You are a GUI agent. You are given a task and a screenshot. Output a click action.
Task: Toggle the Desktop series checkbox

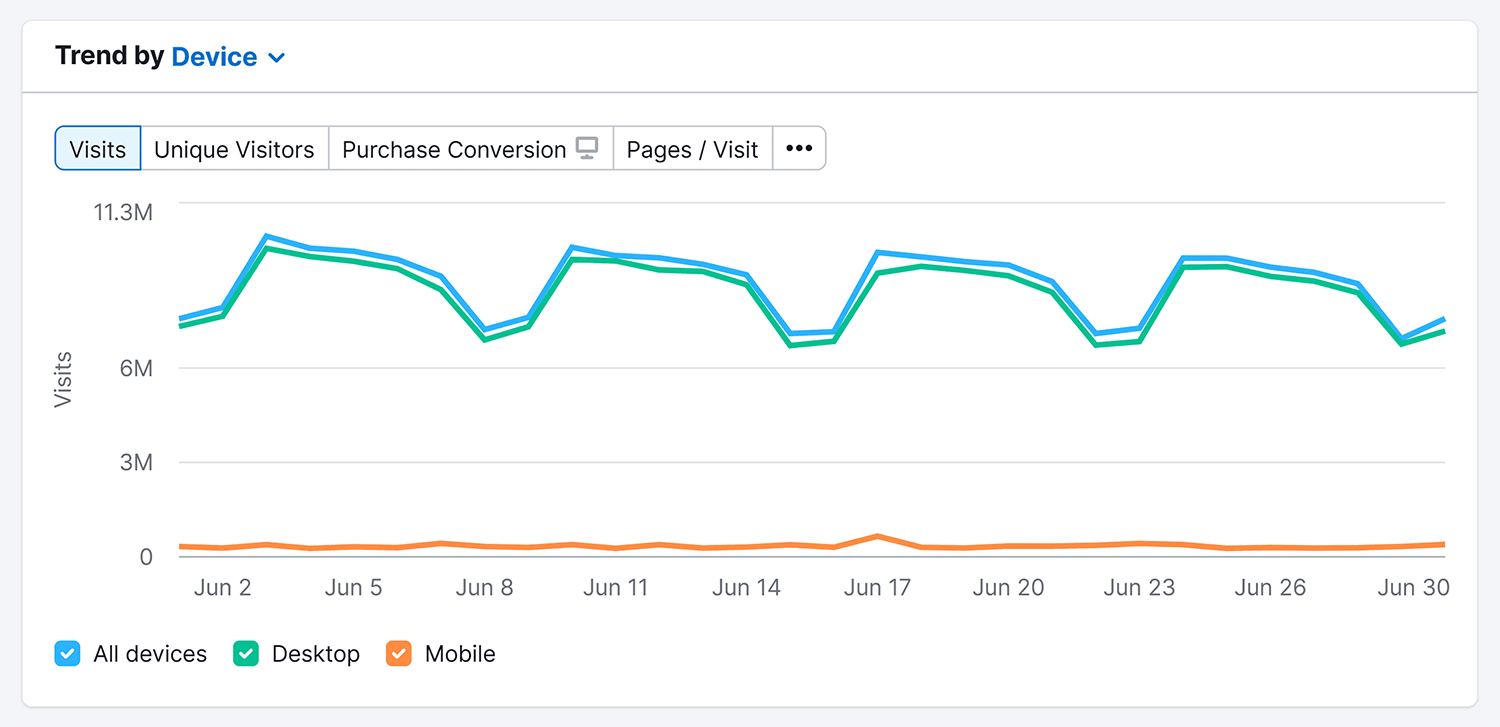pyautogui.click(x=246, y=654)
